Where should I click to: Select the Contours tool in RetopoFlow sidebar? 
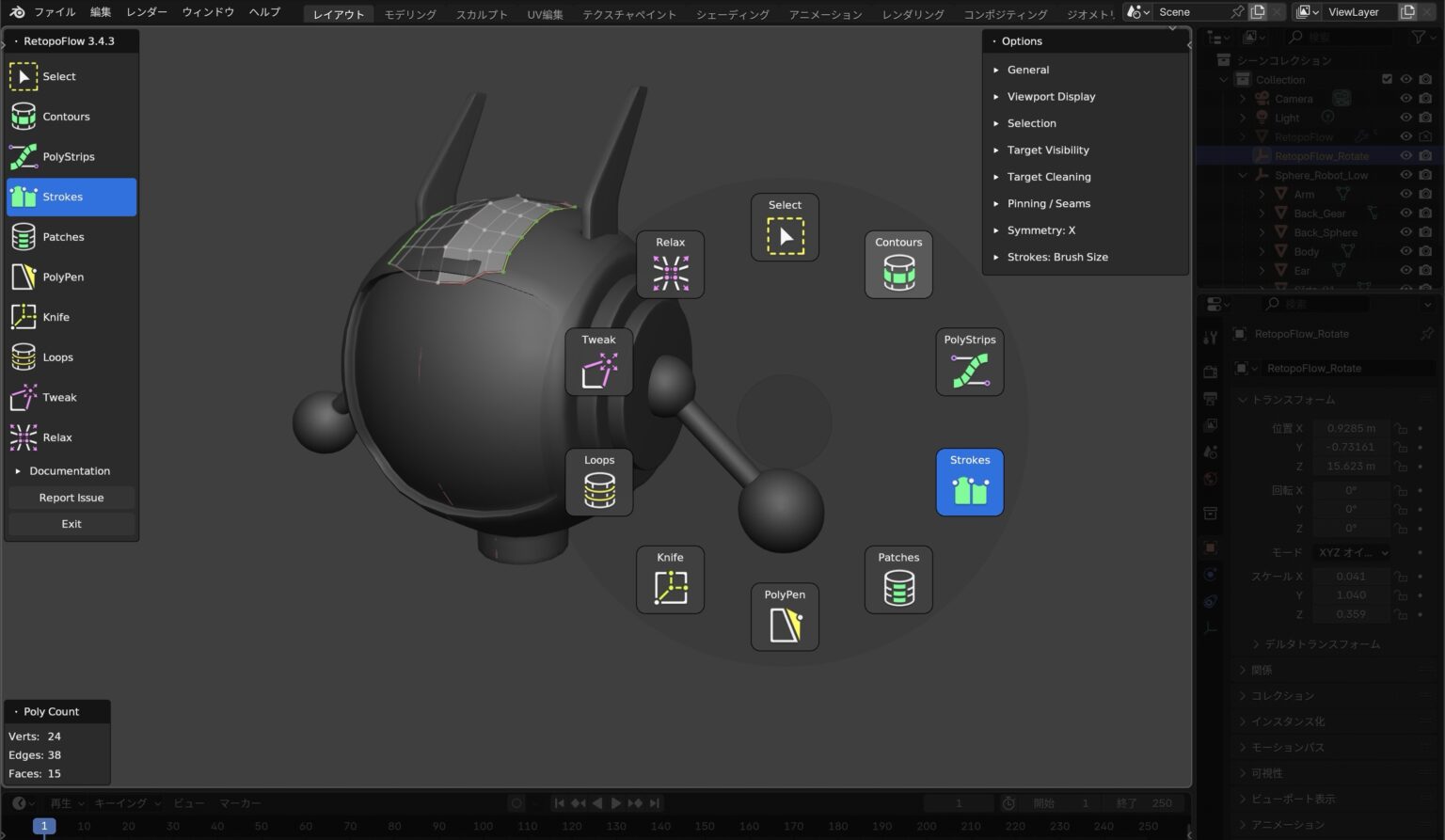(66, 116)
